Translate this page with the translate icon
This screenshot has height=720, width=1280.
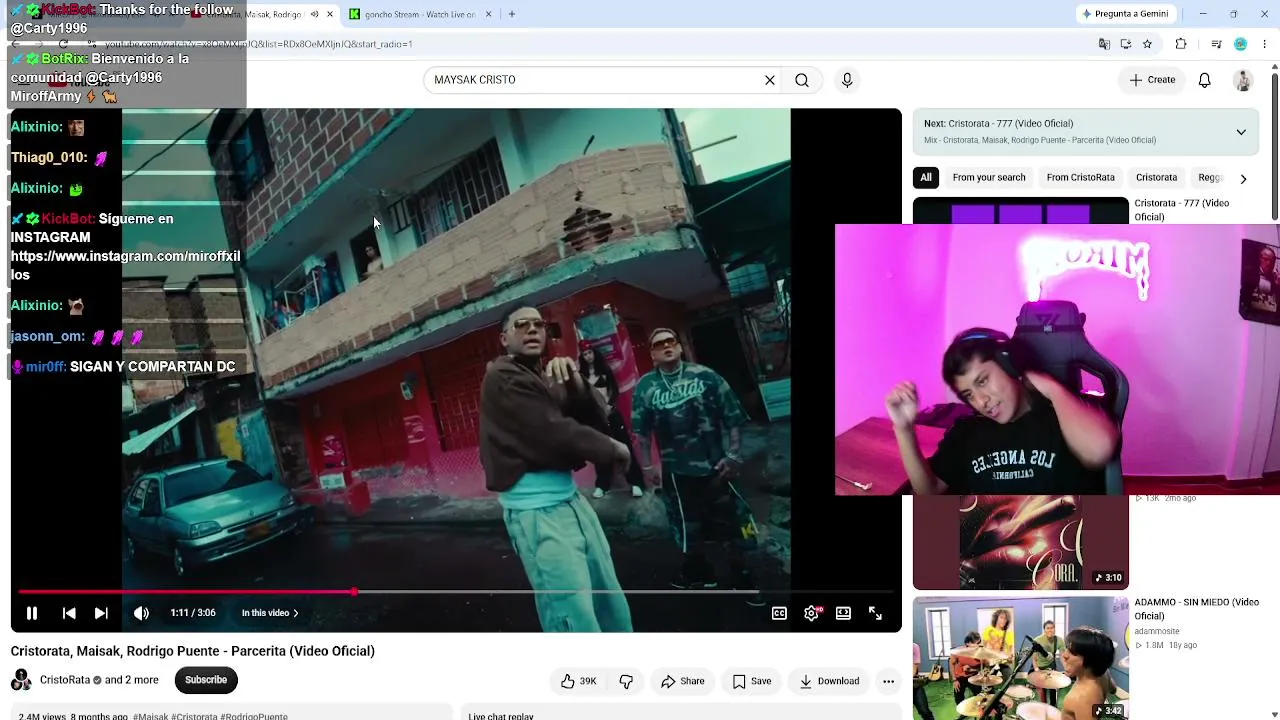pos(1104,44)
